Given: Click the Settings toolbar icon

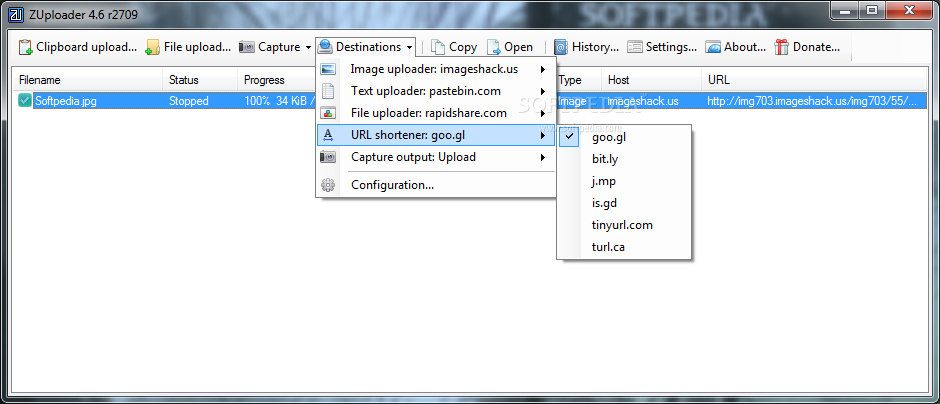Looking at the screenshot, I should pos(635,47).
